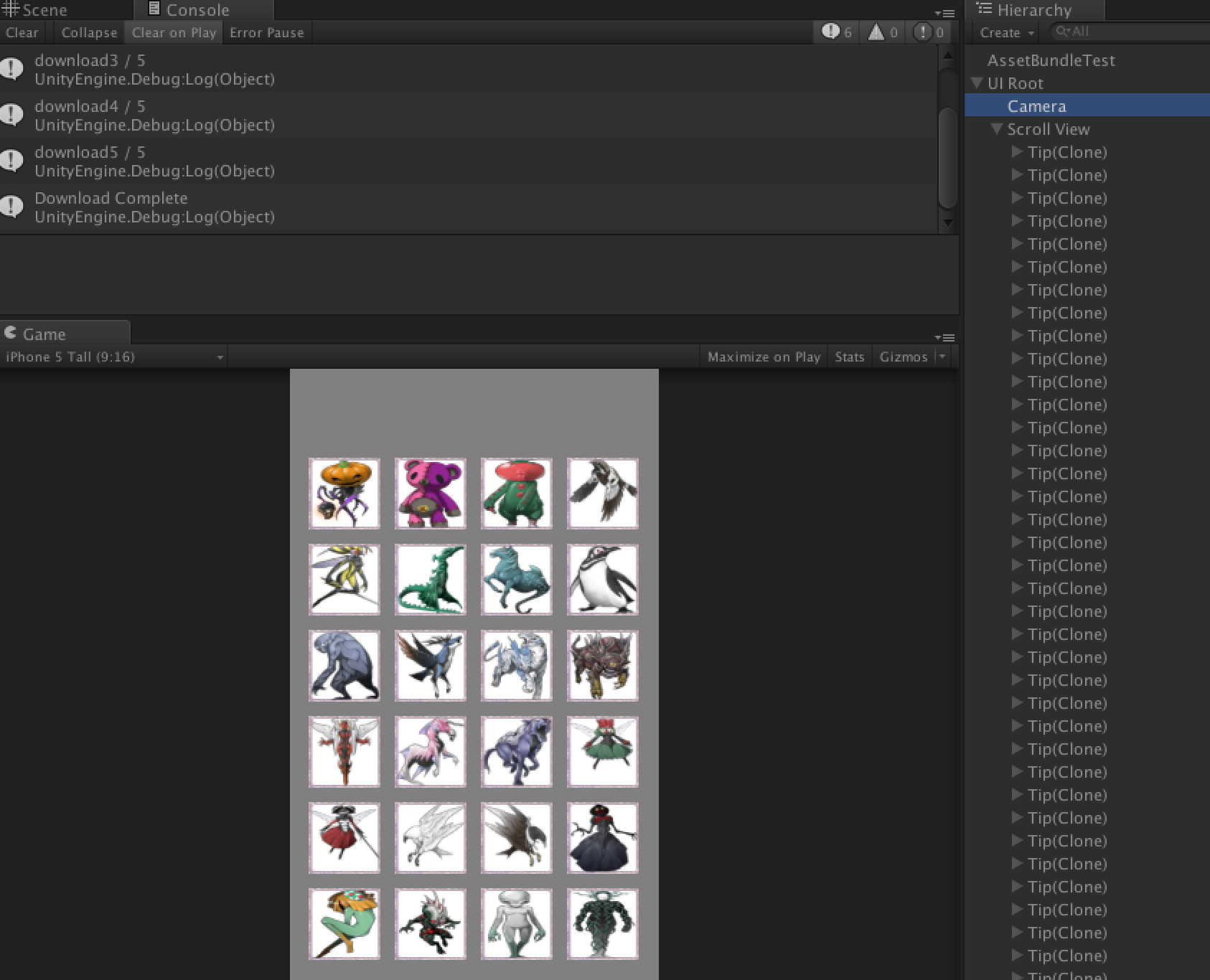The height and width of the screenshot is (980, 1210).
Task: Click the dark green tentacle monster thumbnail
Action: point(603,924)
